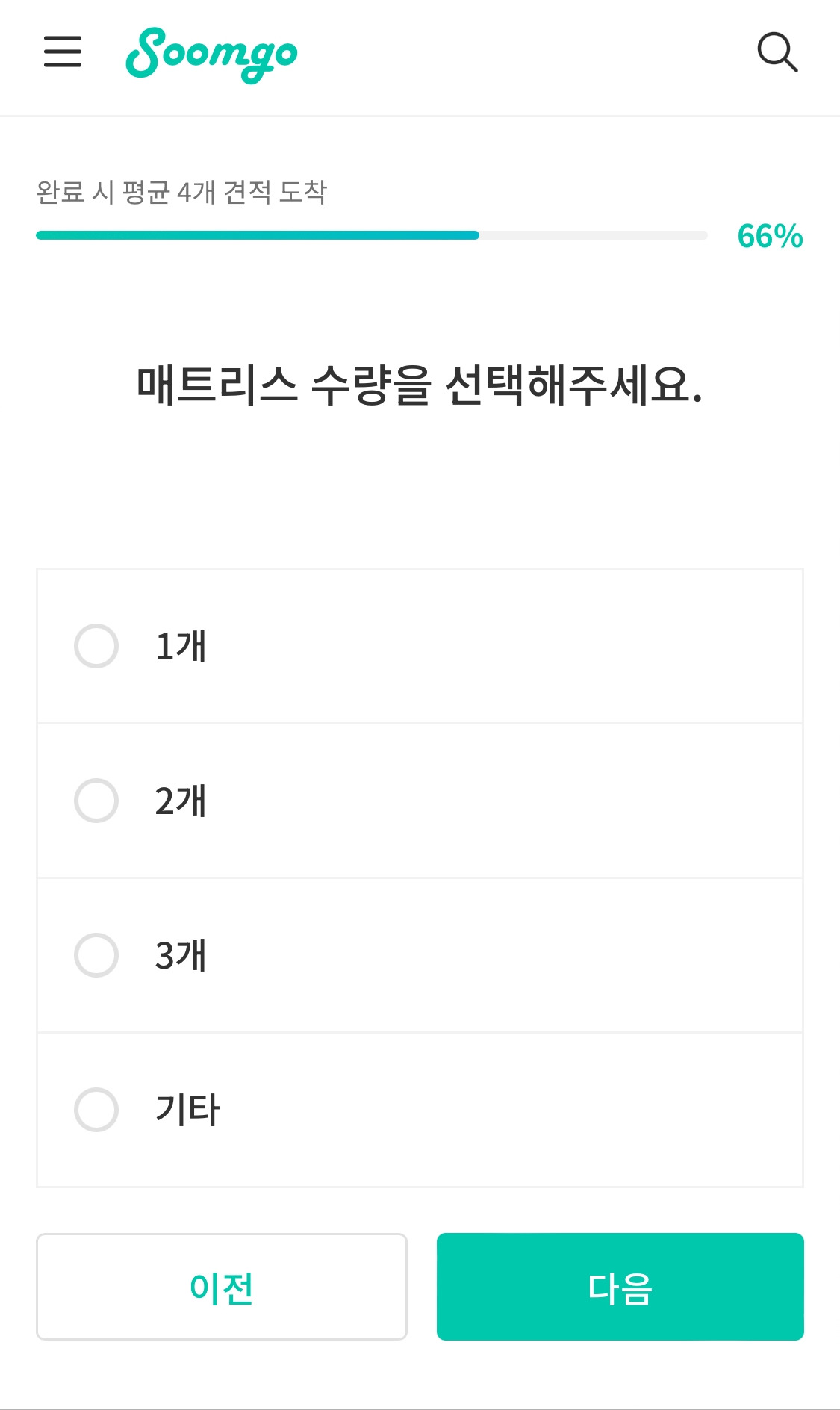
Task: Click the 3개 label text
Action: pyautogui.click(x=181, y=955)
